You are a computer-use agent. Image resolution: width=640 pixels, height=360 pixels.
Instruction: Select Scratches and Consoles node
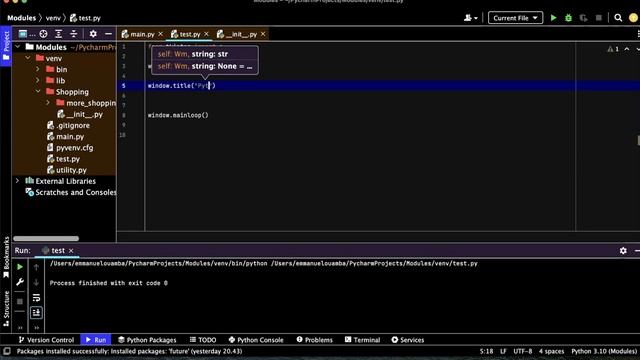pos(71,192)
